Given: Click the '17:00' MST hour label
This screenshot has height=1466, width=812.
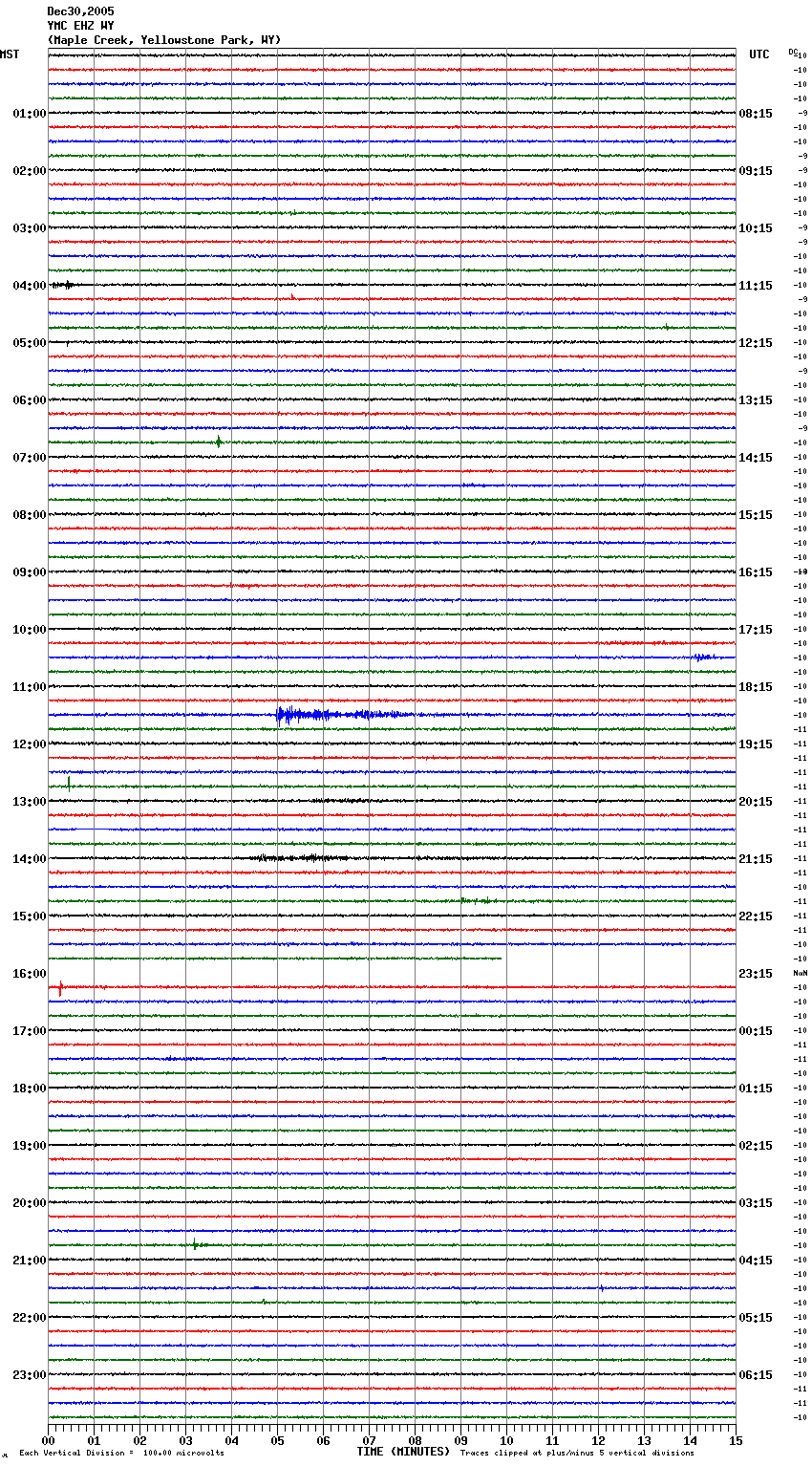Looking at the screenshot, I should point(30,1031).
